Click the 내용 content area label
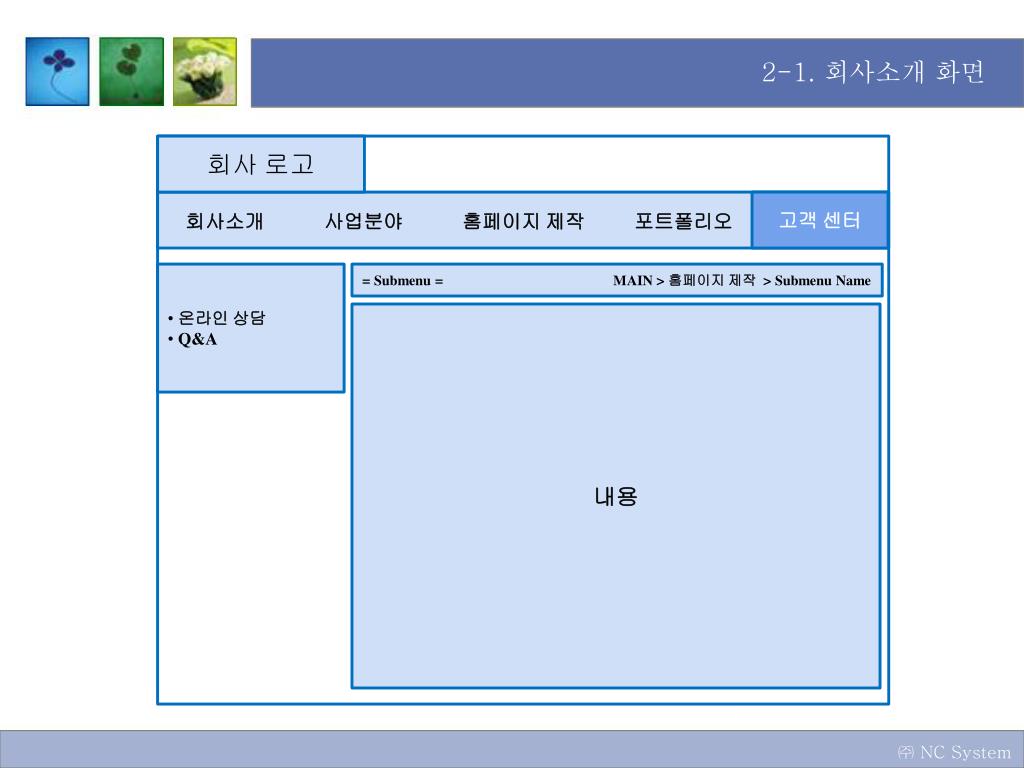1024x768 pixels. 616,496
